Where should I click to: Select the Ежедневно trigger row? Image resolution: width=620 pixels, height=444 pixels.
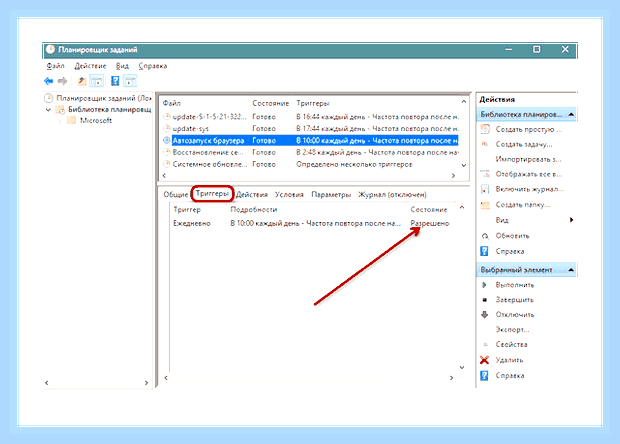[x=311, y=223]
